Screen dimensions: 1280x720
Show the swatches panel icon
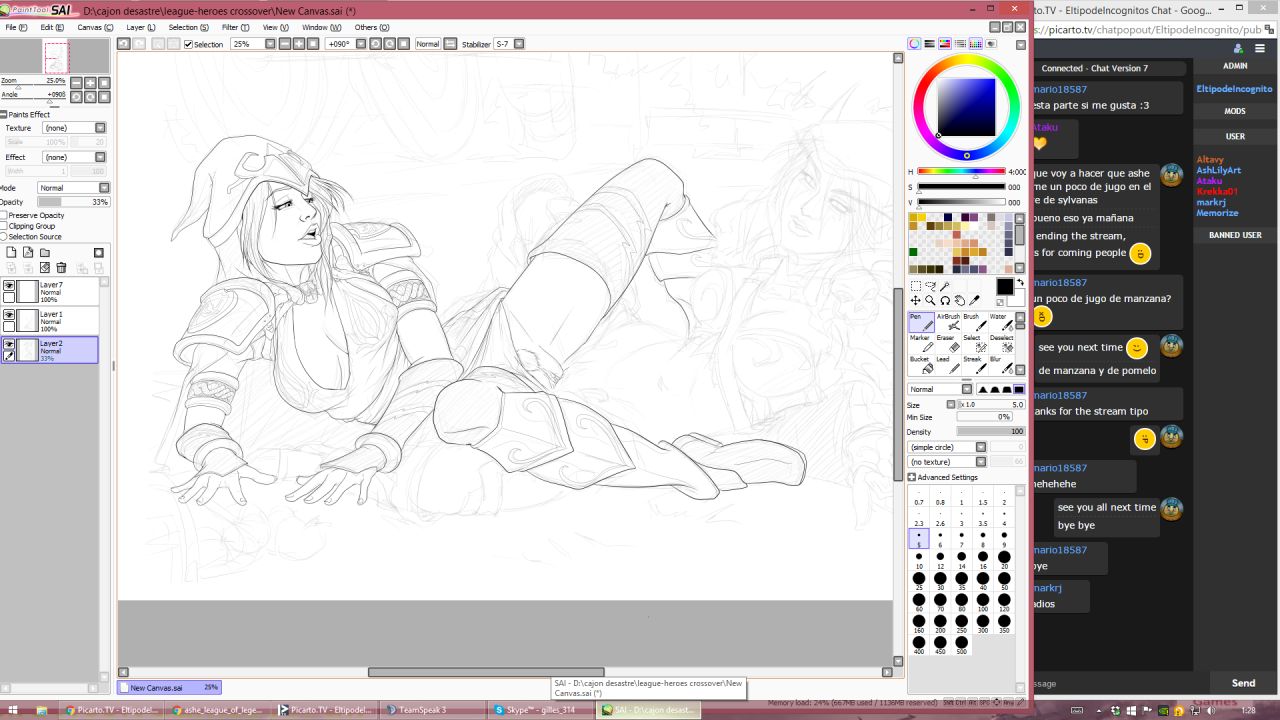pos(975,44)
